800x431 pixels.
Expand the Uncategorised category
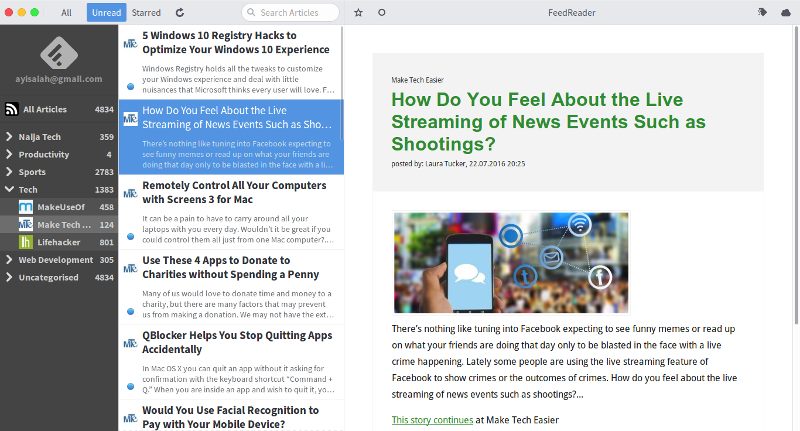[x=9, y=277]
